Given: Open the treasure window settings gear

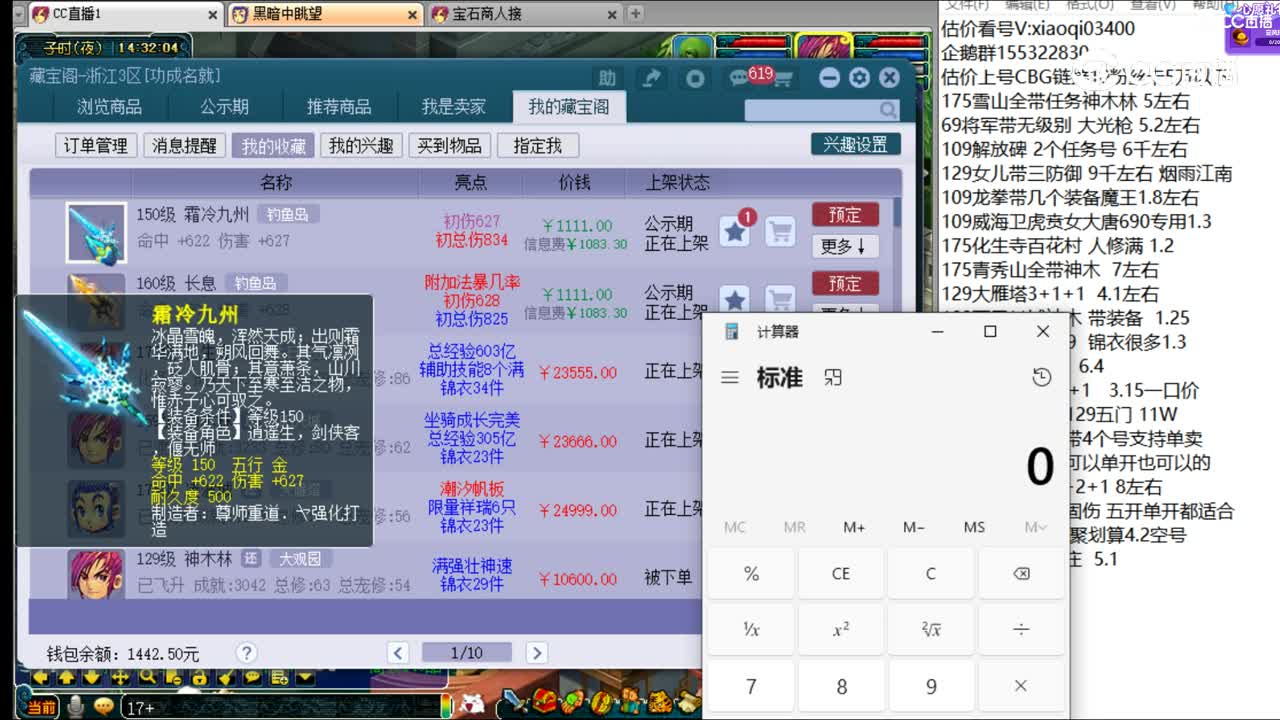Looking at the screenshot, I should [859, 78].
